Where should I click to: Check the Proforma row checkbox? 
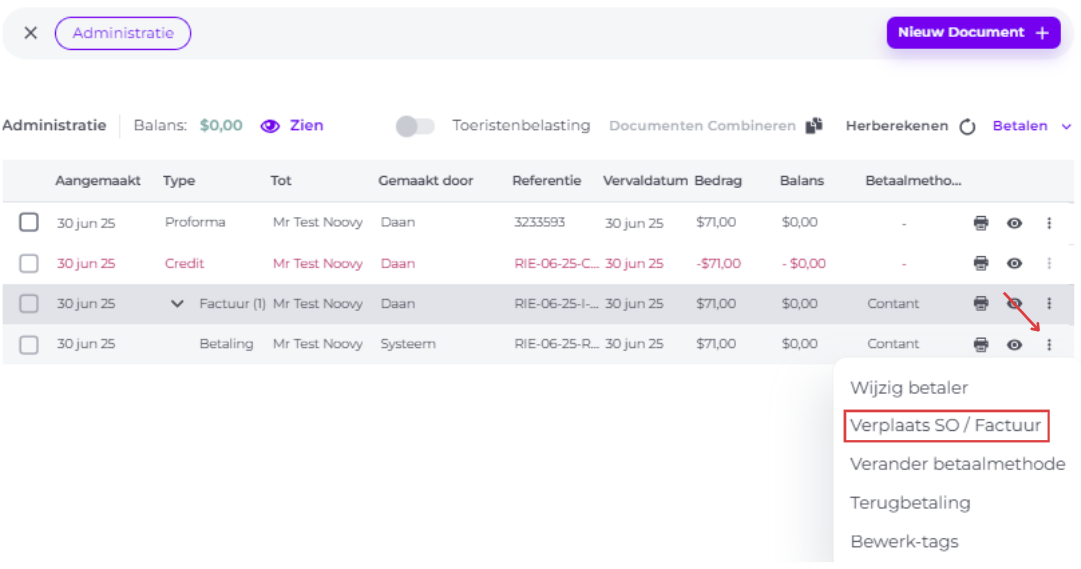[x=29, y=222]
